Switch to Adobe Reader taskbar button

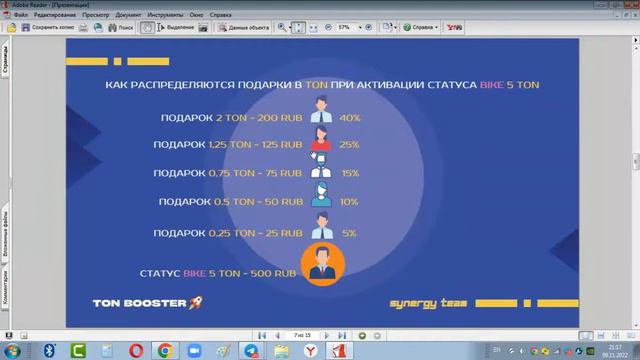[x=339, y=351]
